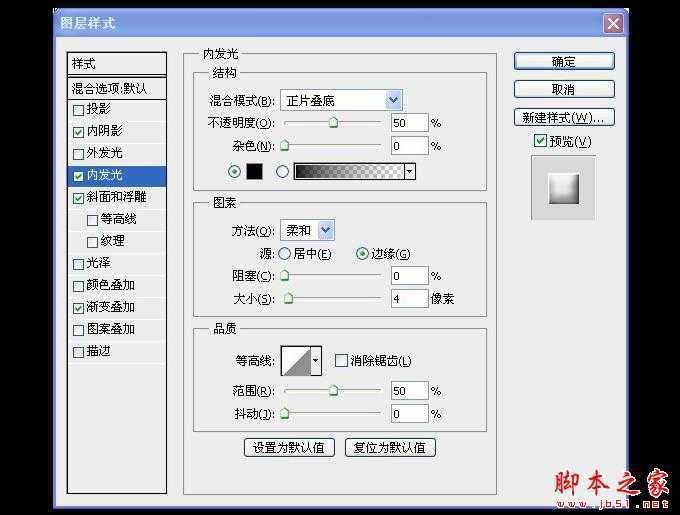
Task: Click the 不透明度 opacity value field
Action: pos(409,123)
